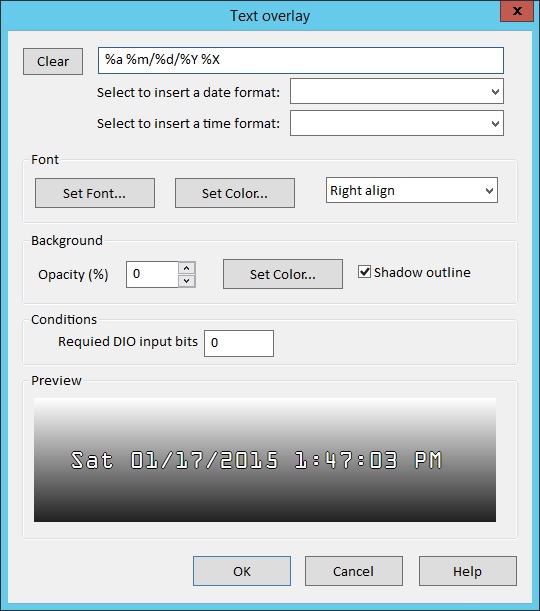Click the text overlay preview image
540x611 pixels.
coord(265,460)
